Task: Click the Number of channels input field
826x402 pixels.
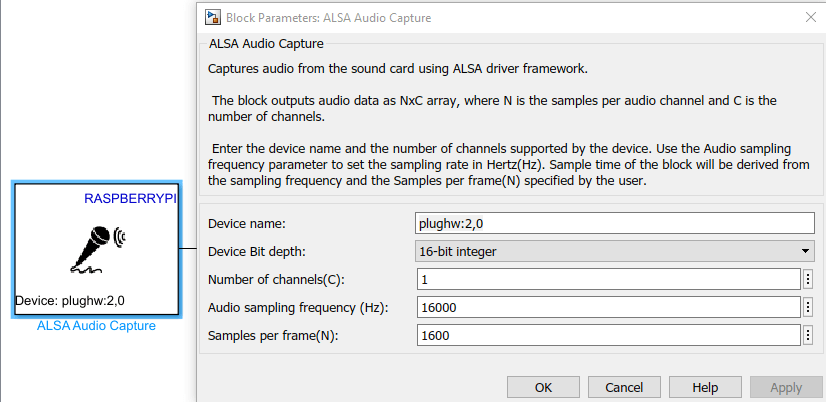Action: click(607, 279)
